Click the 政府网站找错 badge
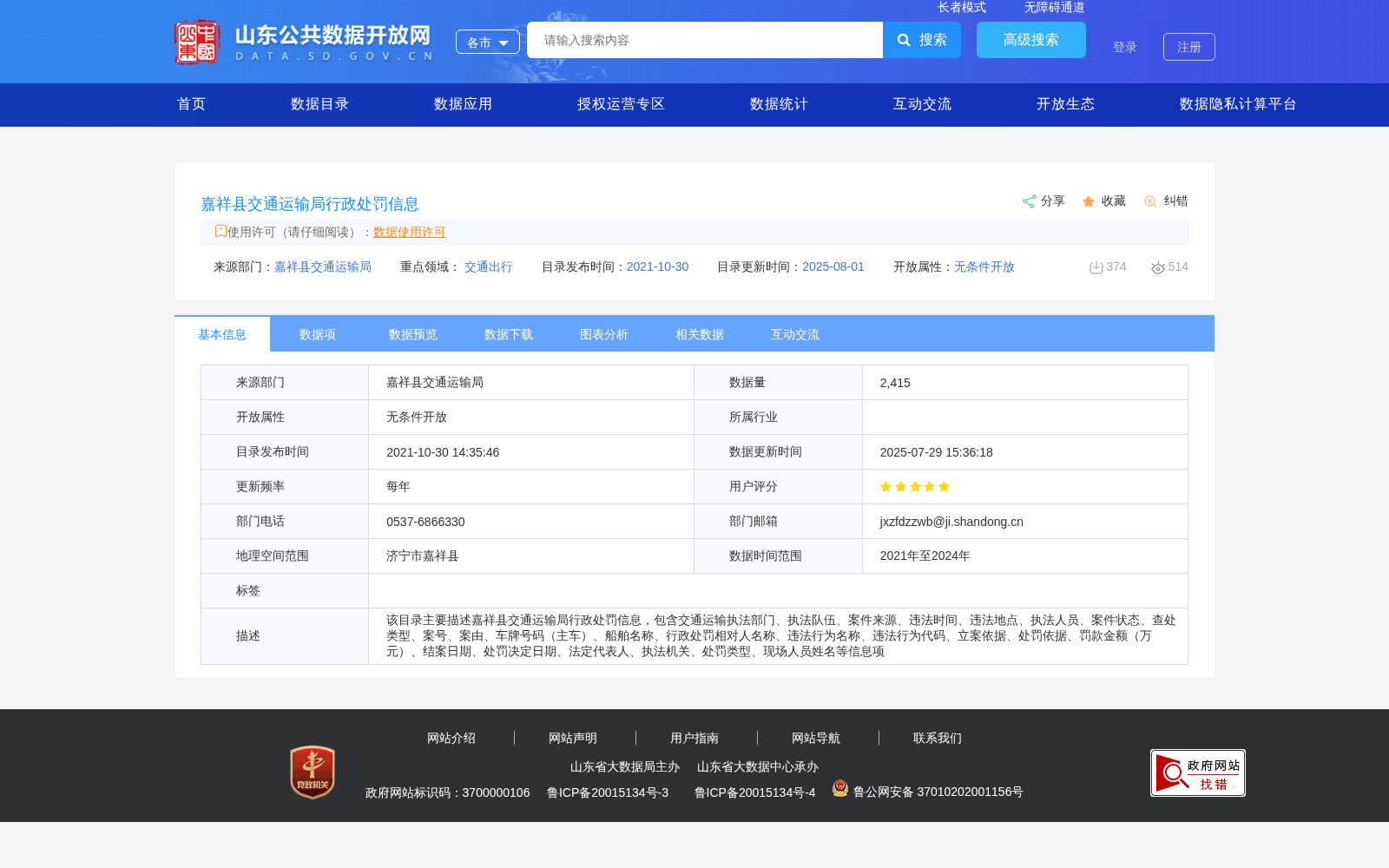 point(1198,773)
